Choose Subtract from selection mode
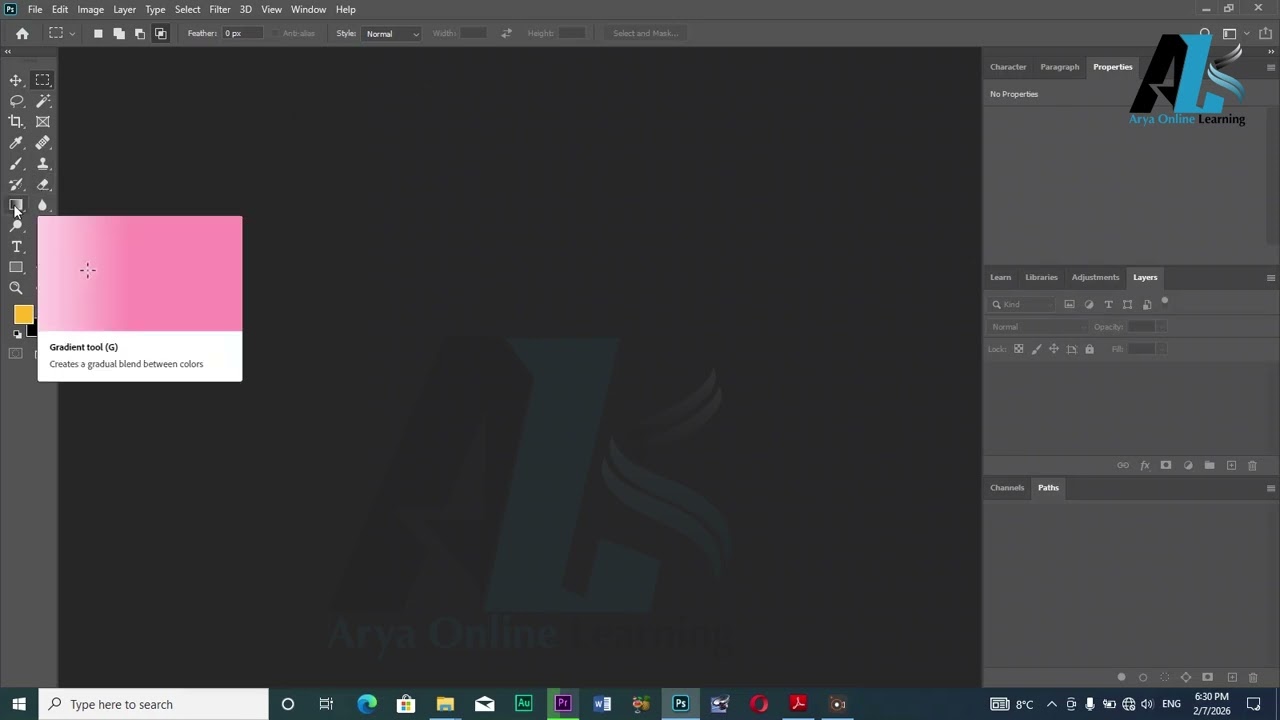Image resolution: width=1280 pixels, height=720 pixels. 140,33
